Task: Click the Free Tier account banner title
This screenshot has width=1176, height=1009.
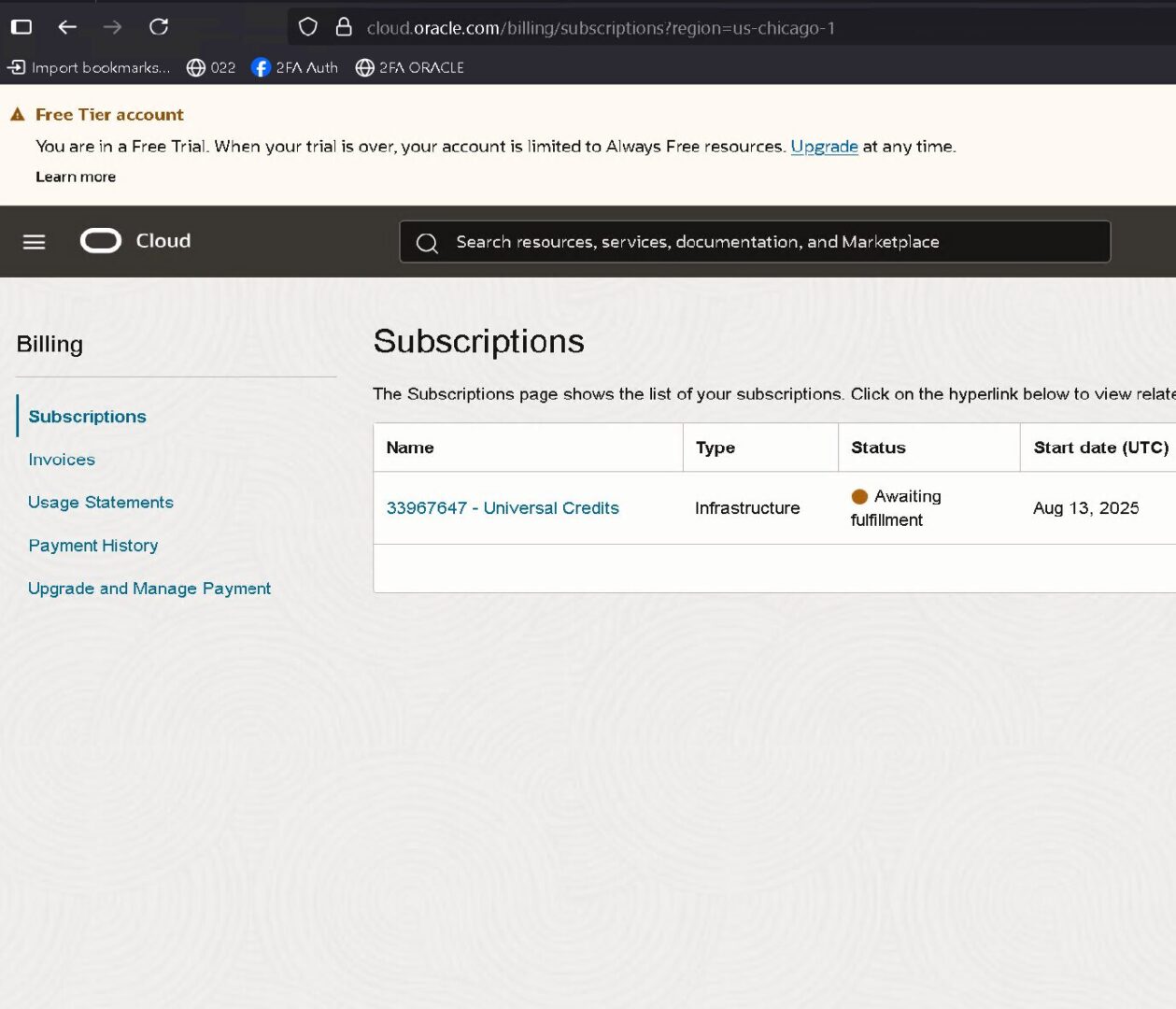Action: pyautogui.click(x=109, y=114)
